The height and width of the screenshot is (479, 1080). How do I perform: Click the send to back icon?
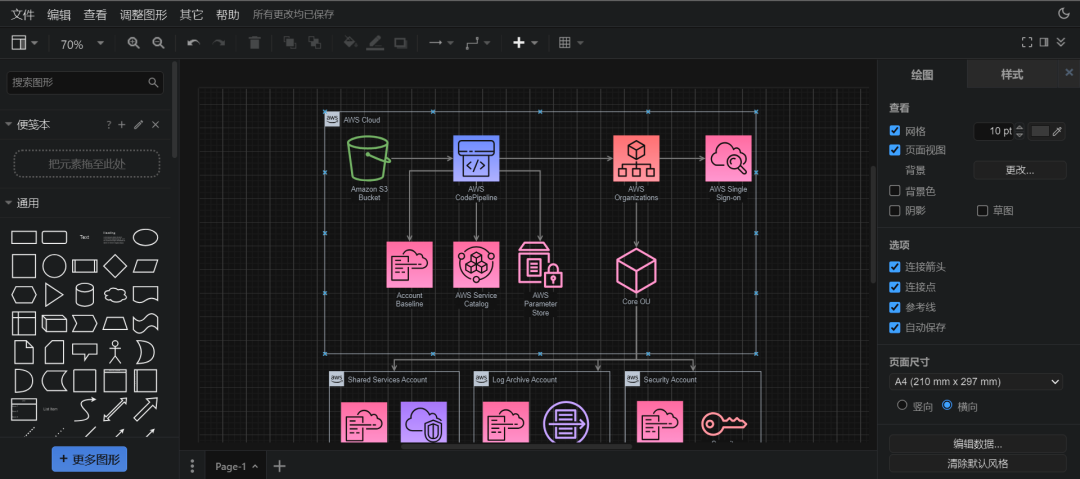point(315,43)
